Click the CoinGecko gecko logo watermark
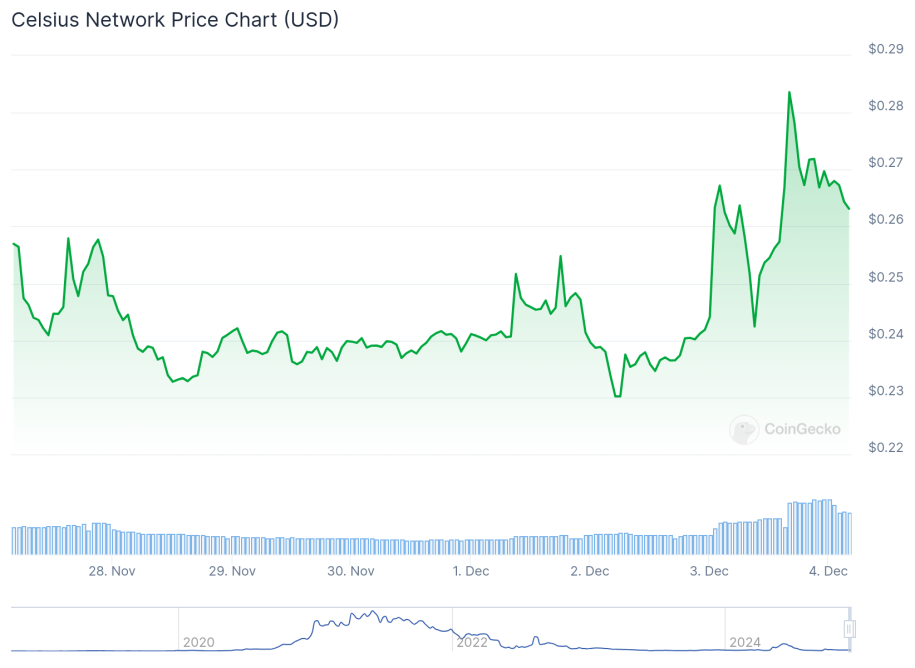 point(744,430)
